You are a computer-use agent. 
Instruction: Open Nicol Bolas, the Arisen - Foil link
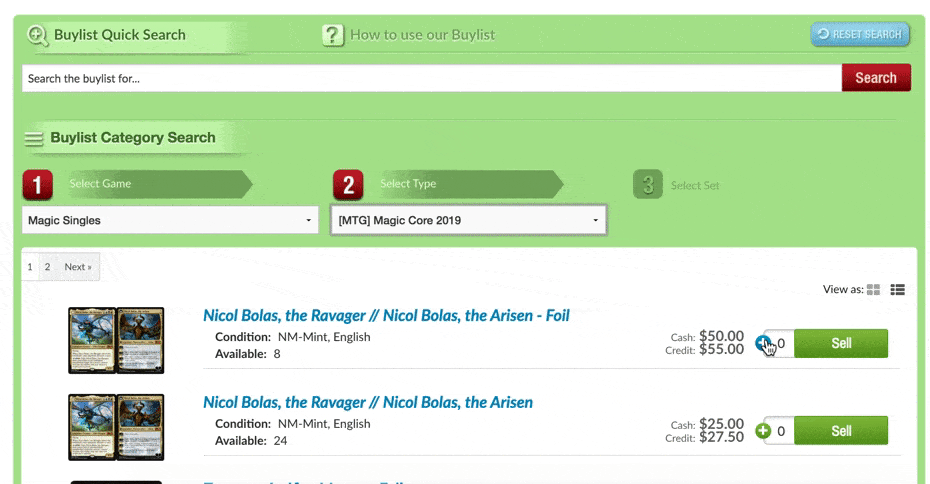(x=386, y=315)
